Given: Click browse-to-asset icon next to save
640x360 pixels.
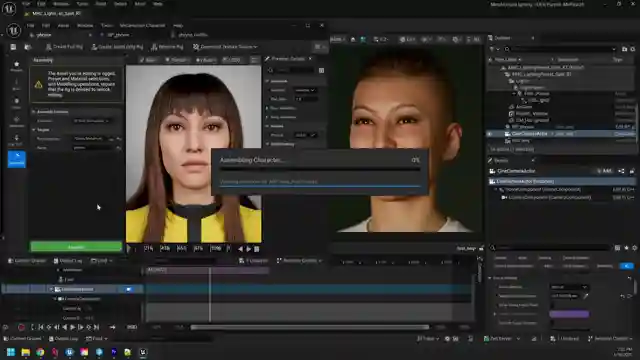Looking at the screenshot, I should click(x=28, y=47).
